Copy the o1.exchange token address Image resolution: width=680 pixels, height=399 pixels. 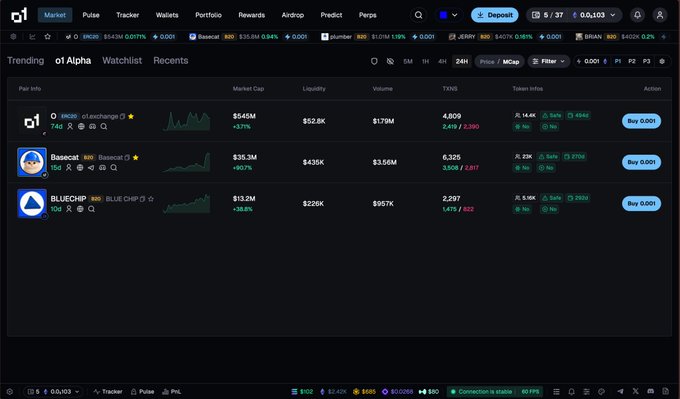click(x=122, y=116)
